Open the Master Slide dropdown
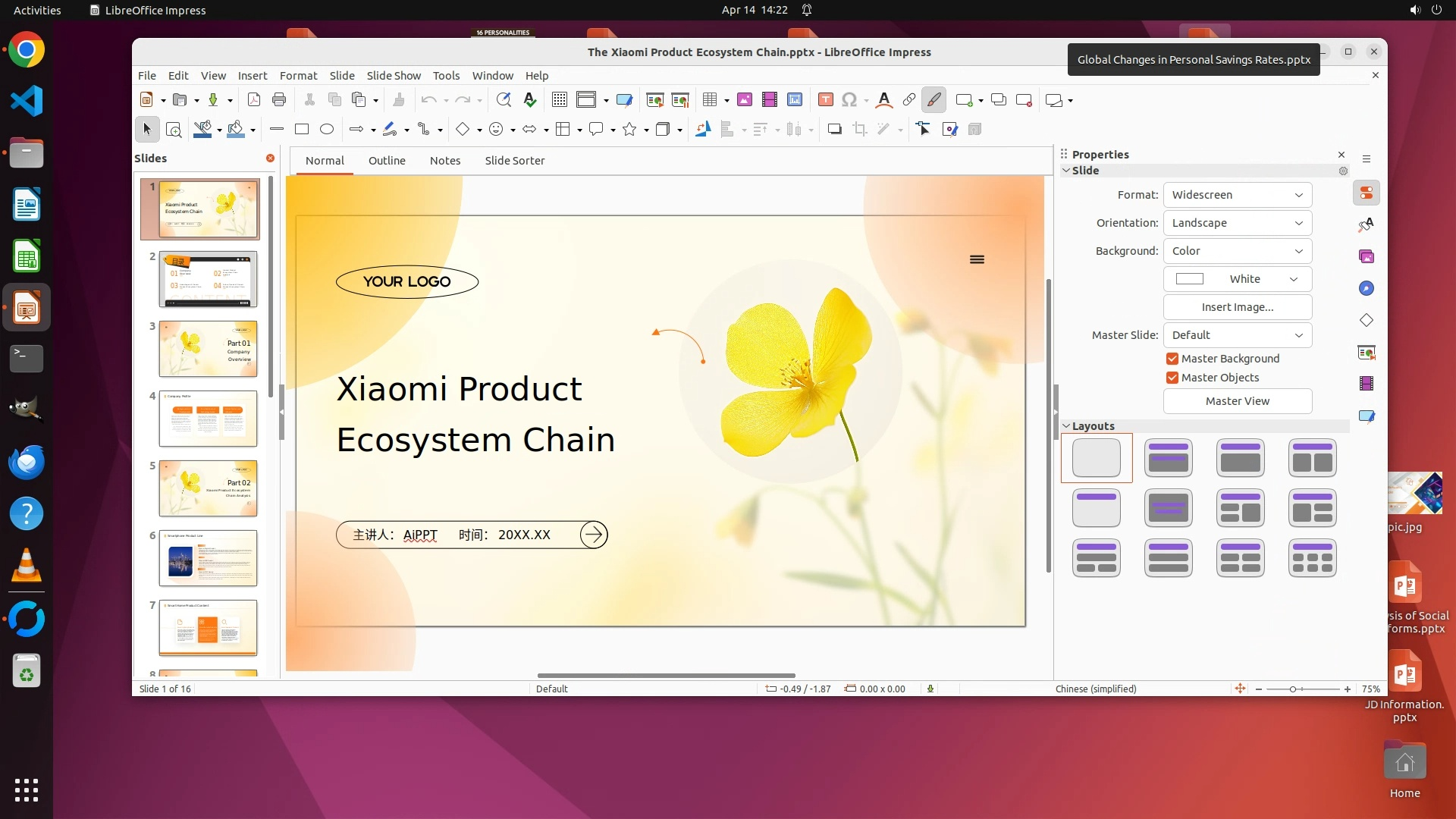Viewport: 1456px width, 819px height. coord(1237,335)
